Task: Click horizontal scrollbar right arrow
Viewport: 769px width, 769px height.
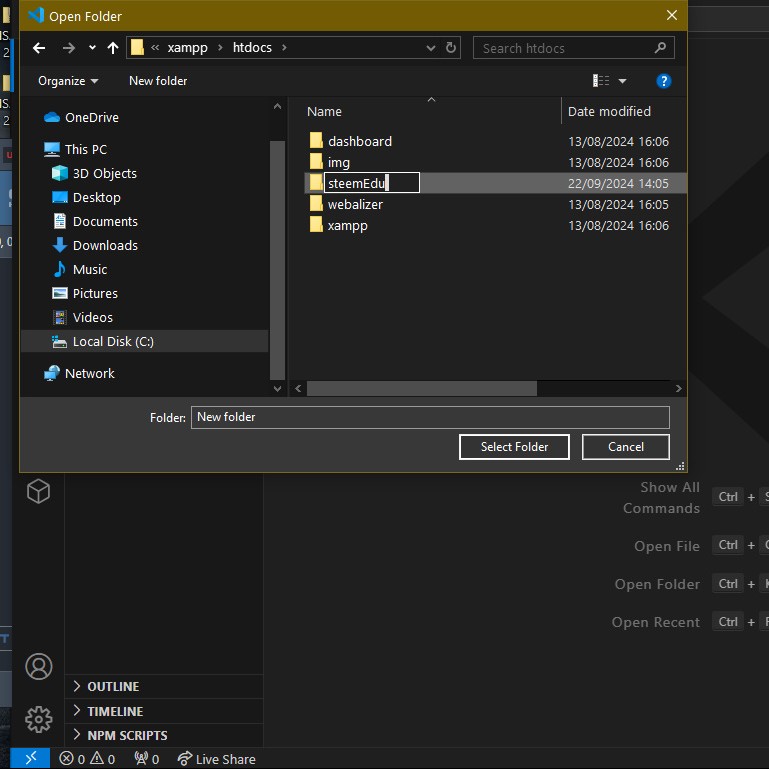Action: click(678, 388)
